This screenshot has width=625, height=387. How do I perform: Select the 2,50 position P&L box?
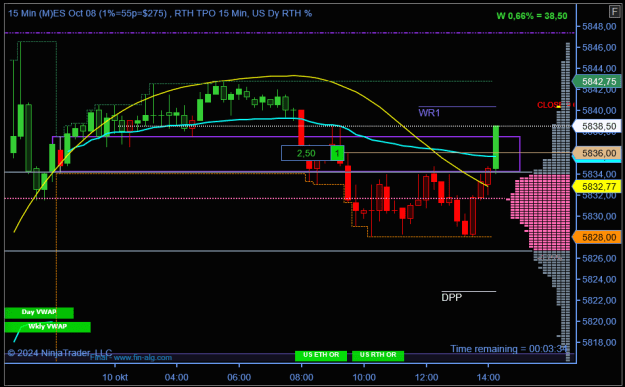click(306, 153)
